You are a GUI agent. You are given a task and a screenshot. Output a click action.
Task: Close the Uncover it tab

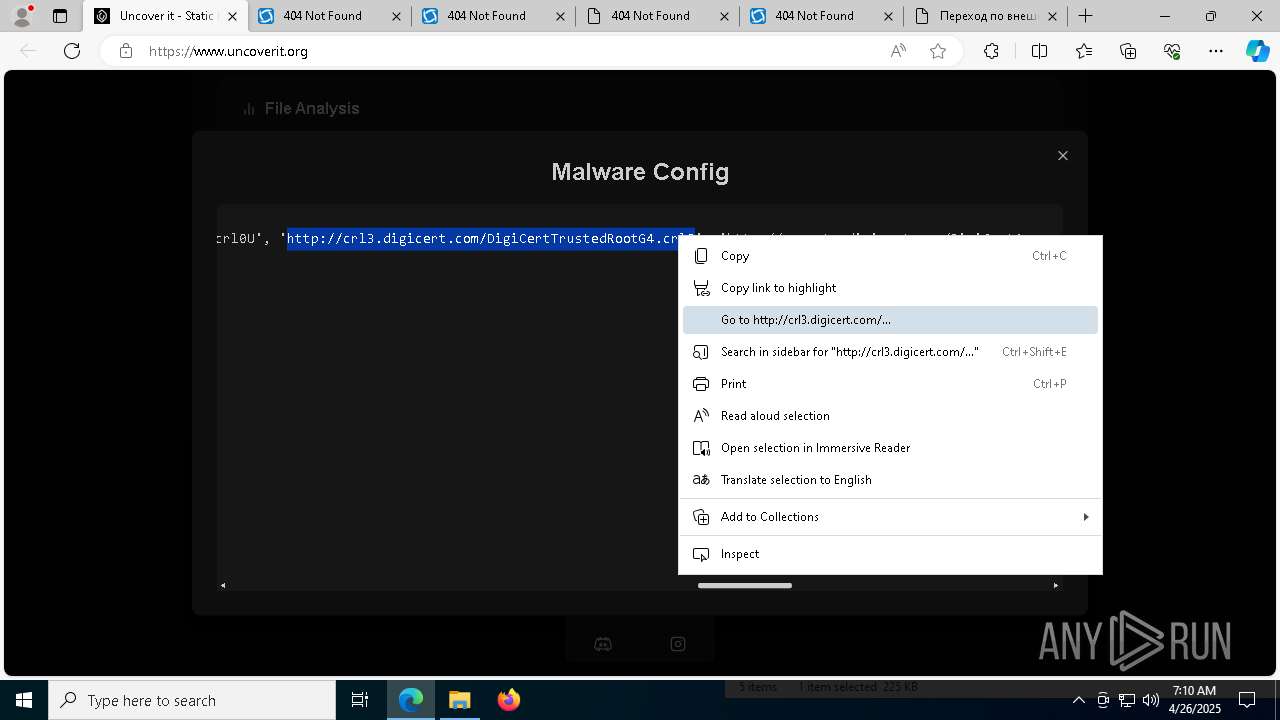[232, 16]
